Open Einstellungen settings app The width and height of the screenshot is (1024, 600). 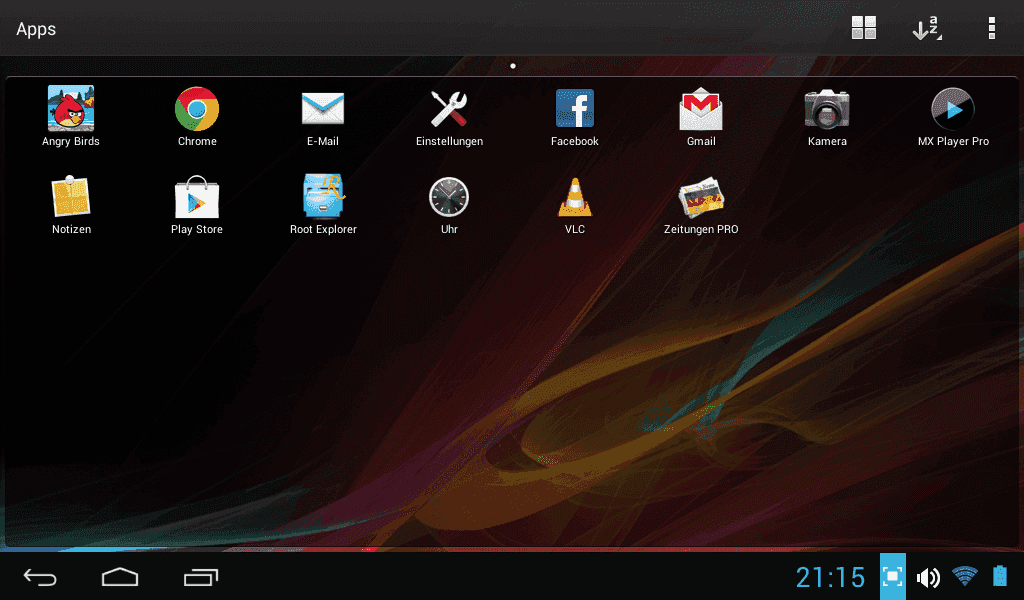click(449, 116)
